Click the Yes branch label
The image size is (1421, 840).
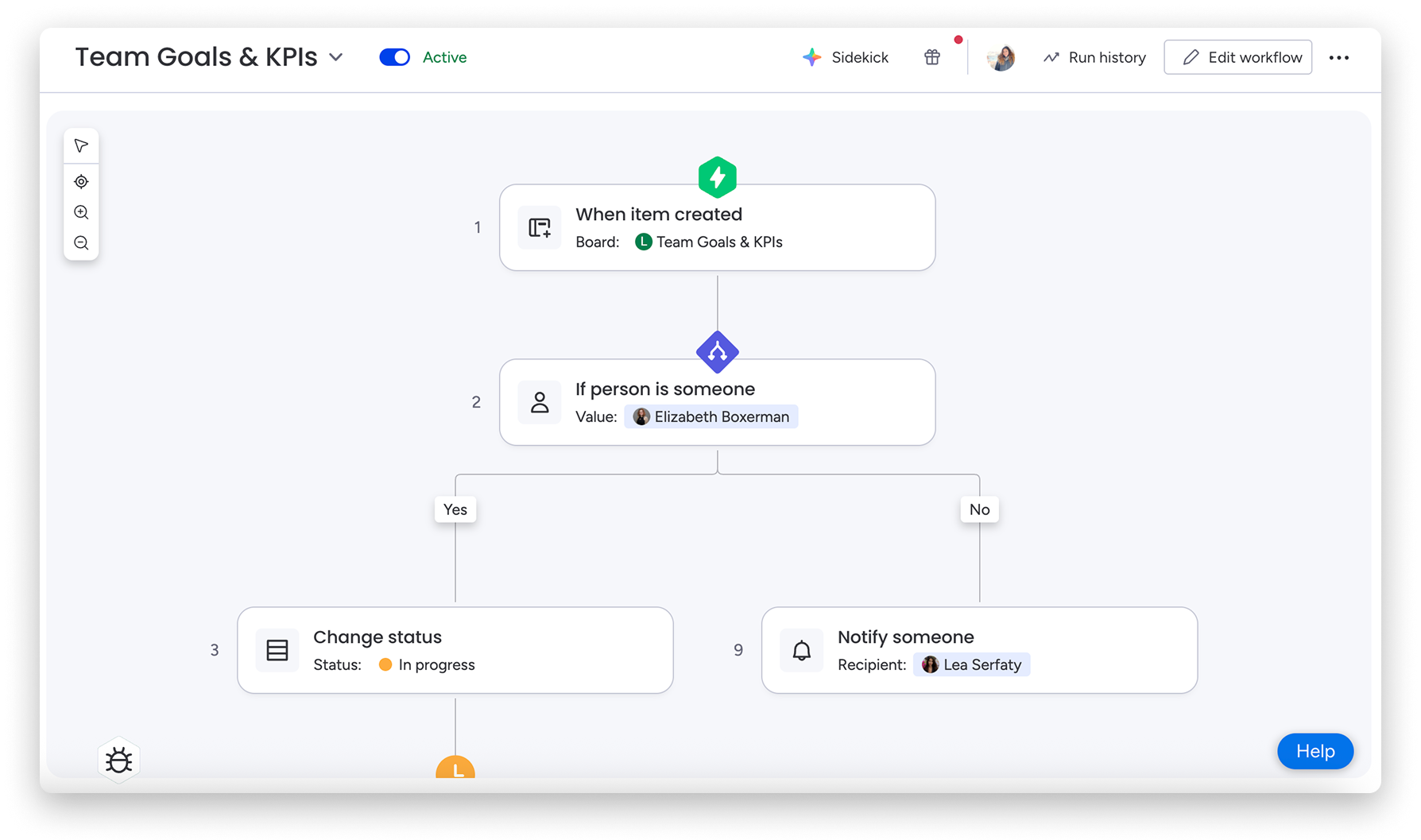tap(455, 509)
